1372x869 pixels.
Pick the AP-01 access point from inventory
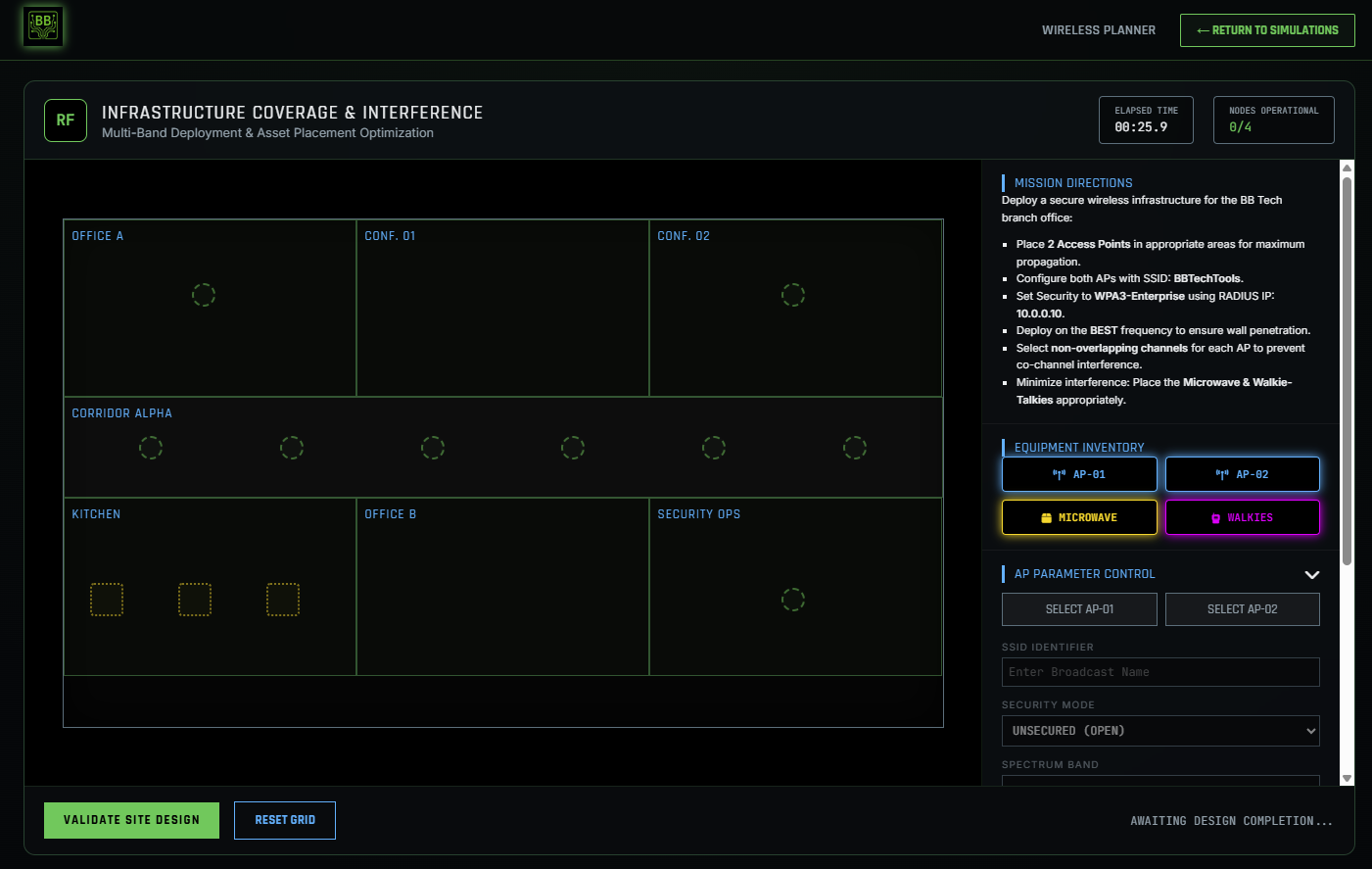click(1079, 474)
